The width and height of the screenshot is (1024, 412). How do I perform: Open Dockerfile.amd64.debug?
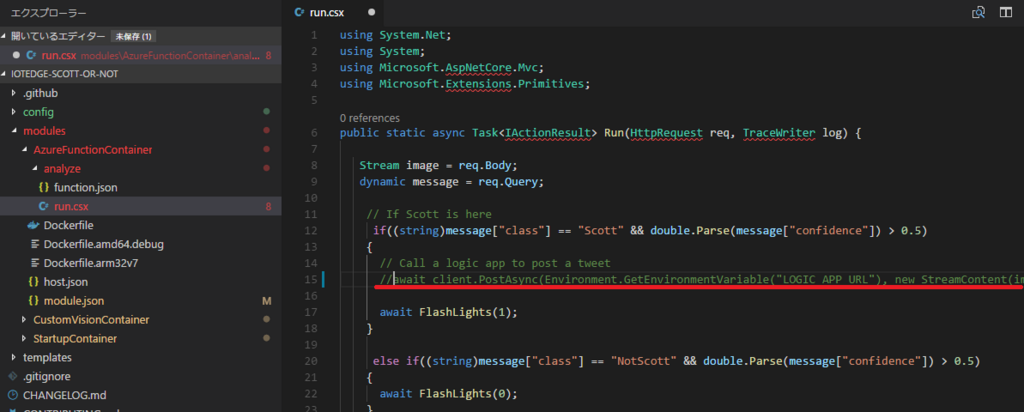click(x=103, y=244)
